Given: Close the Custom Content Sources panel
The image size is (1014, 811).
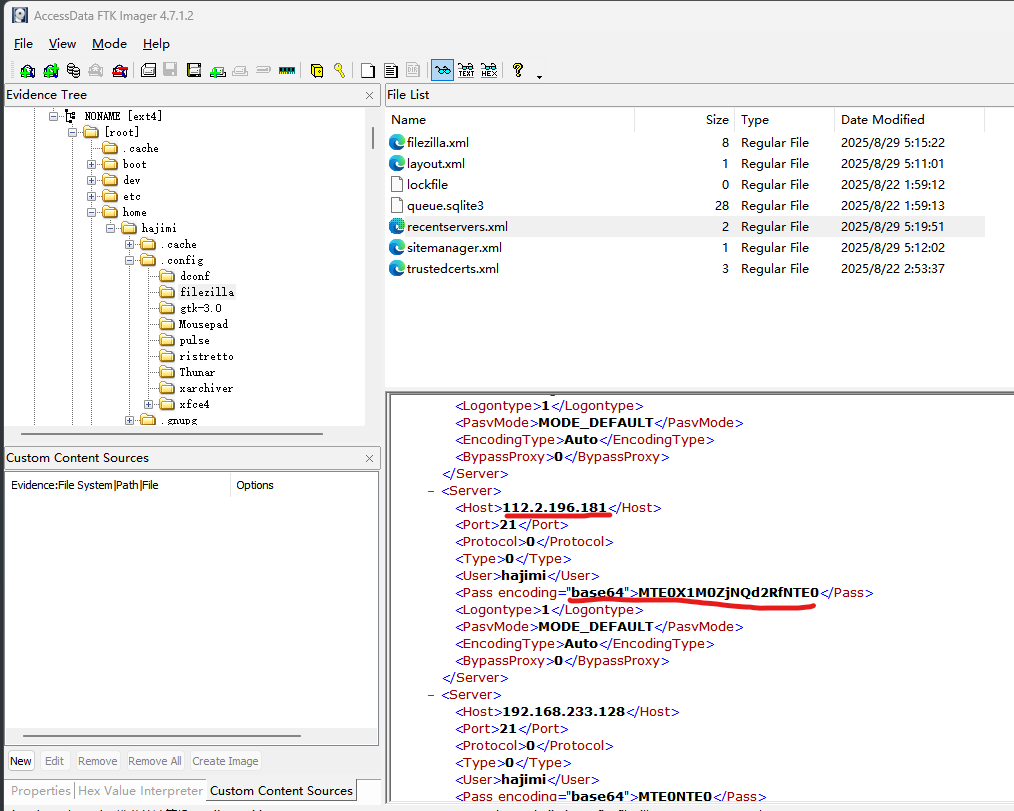Looking at the screenshot, I should tap(369, 458).
